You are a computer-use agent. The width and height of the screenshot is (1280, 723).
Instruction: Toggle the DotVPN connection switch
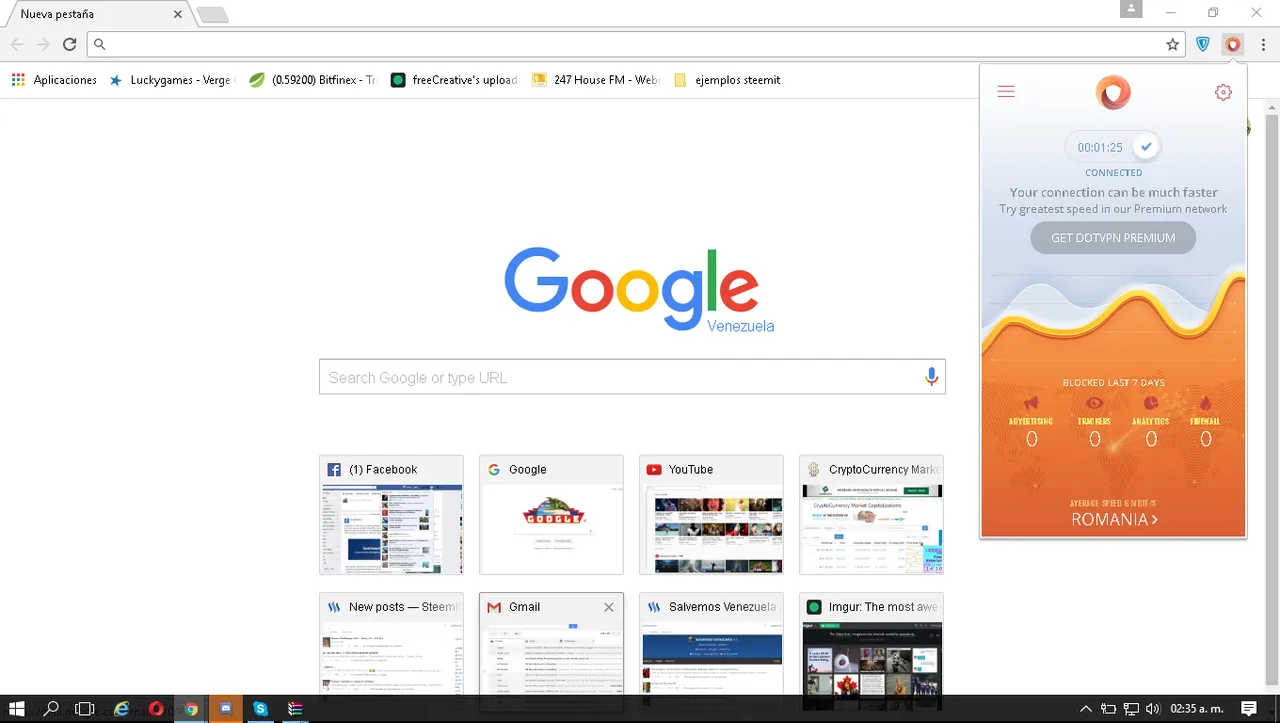click(1113, 147)
